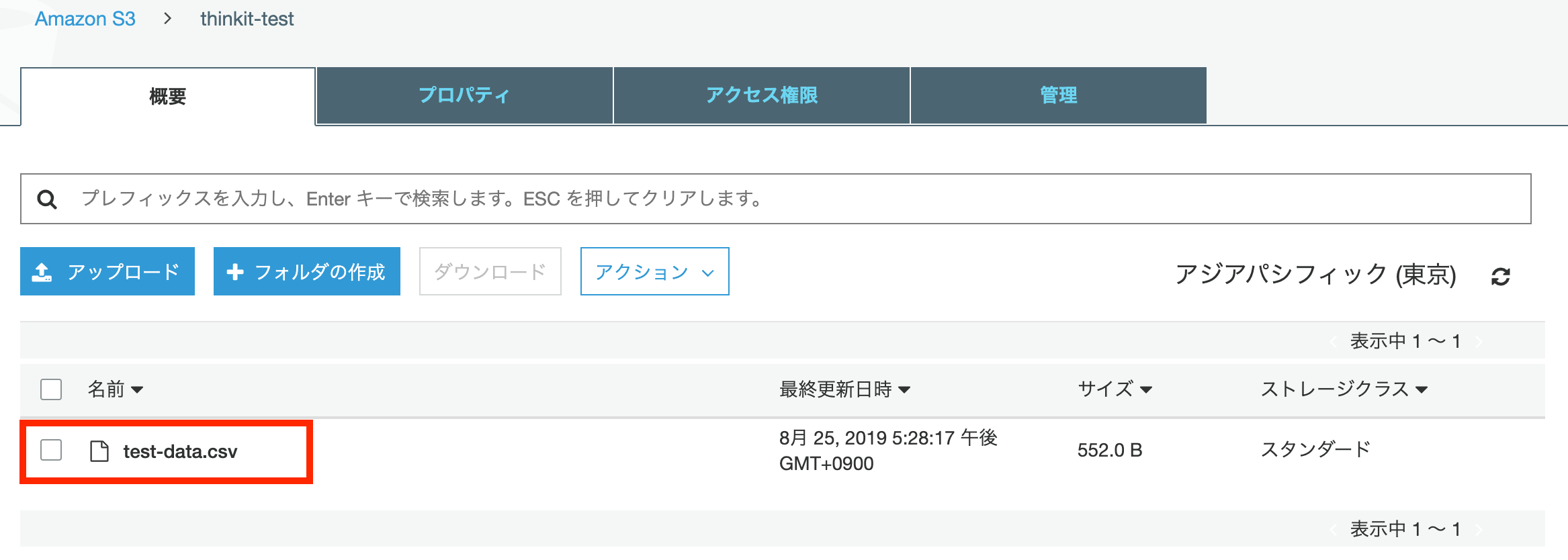Sort by 名前 column arrow
This screenshot has height=560, width=1568.
137,389
